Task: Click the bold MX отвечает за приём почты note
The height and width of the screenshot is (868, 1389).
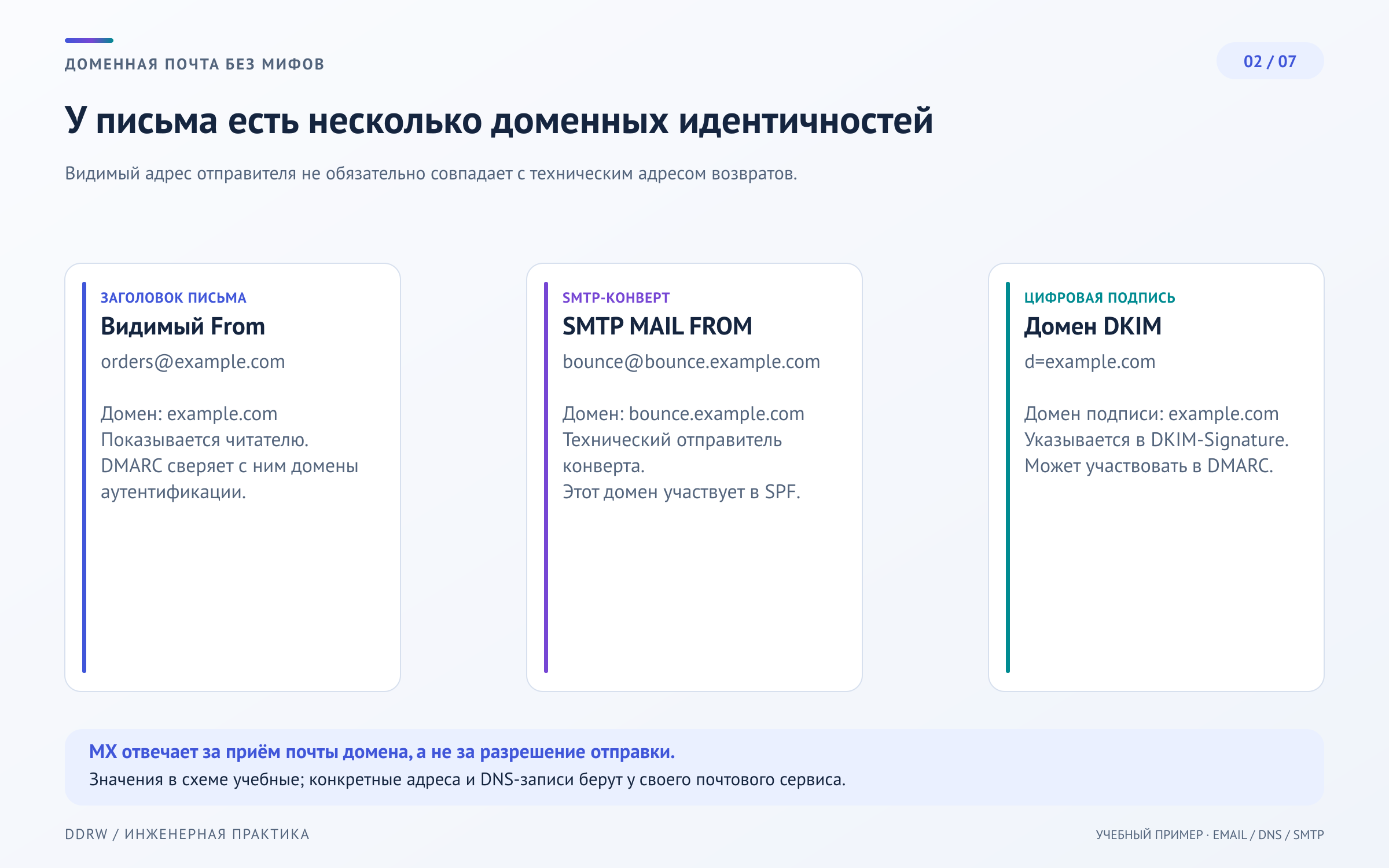Action: (382, 752)
